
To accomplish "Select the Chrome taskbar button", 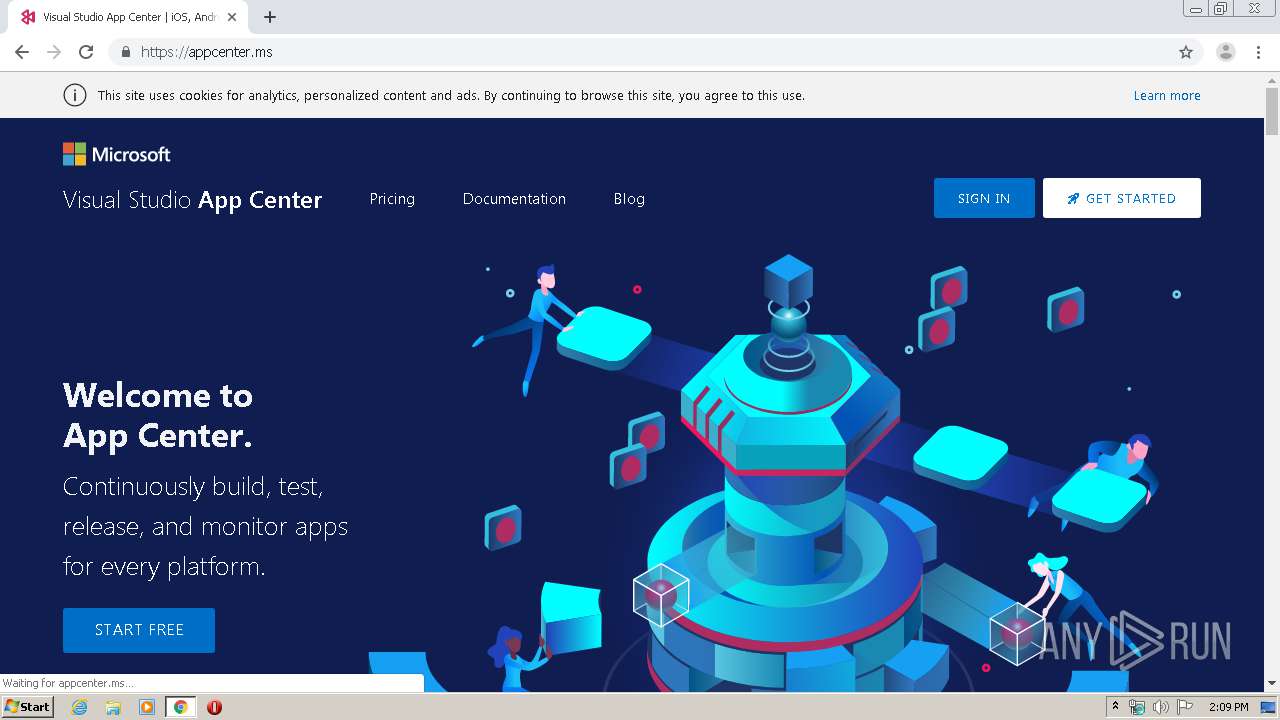I will 180,707.
